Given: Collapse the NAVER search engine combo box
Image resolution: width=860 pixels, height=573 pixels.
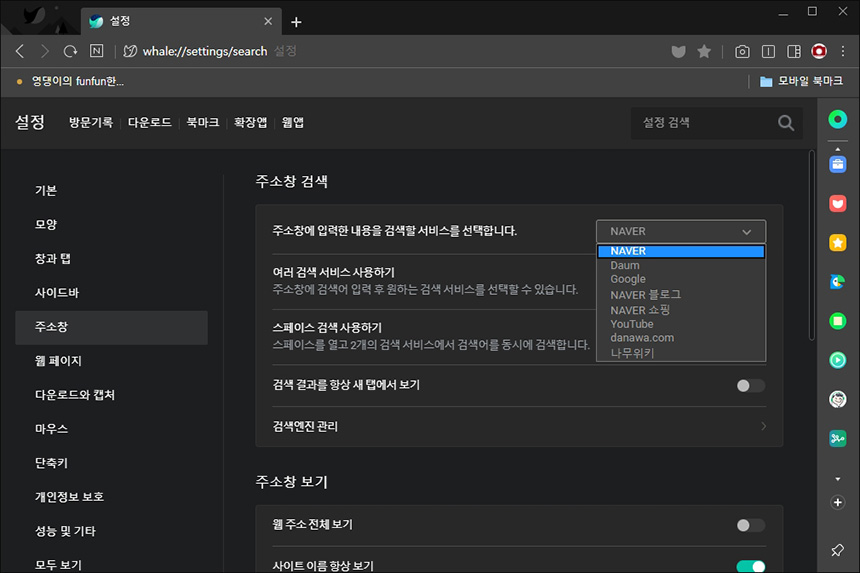Looking at the screenshot, I should tap(681, 231).
